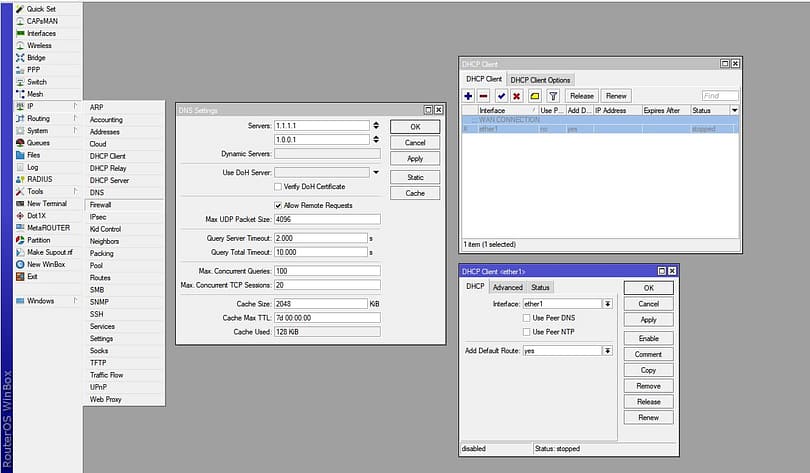Expand the Routing submenu
Screen dimensions: 810x473
pyautogui.click(x=75, y=118)
